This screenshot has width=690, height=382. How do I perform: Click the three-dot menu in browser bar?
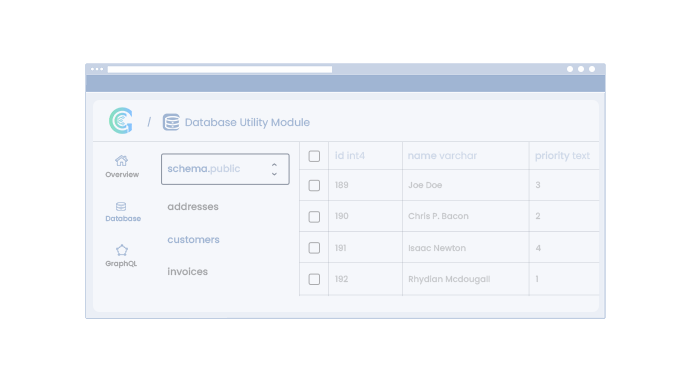97,69
